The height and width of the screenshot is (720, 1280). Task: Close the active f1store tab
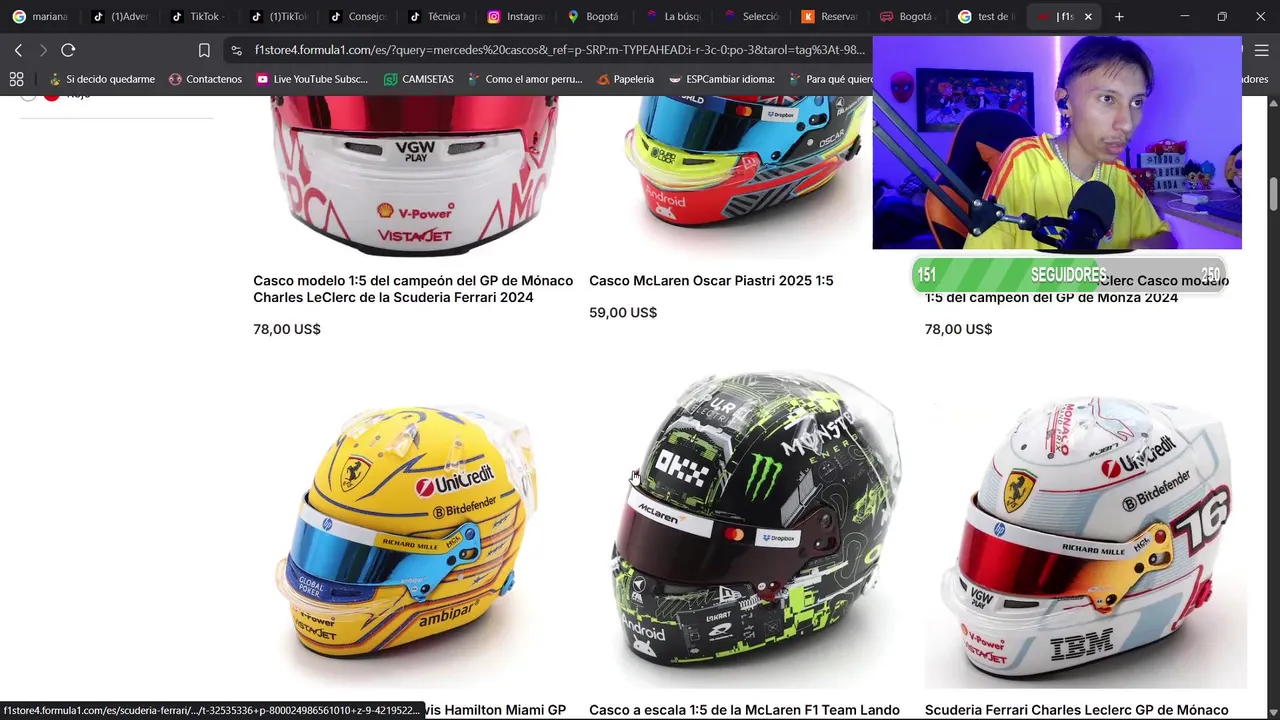point(1088,17)
